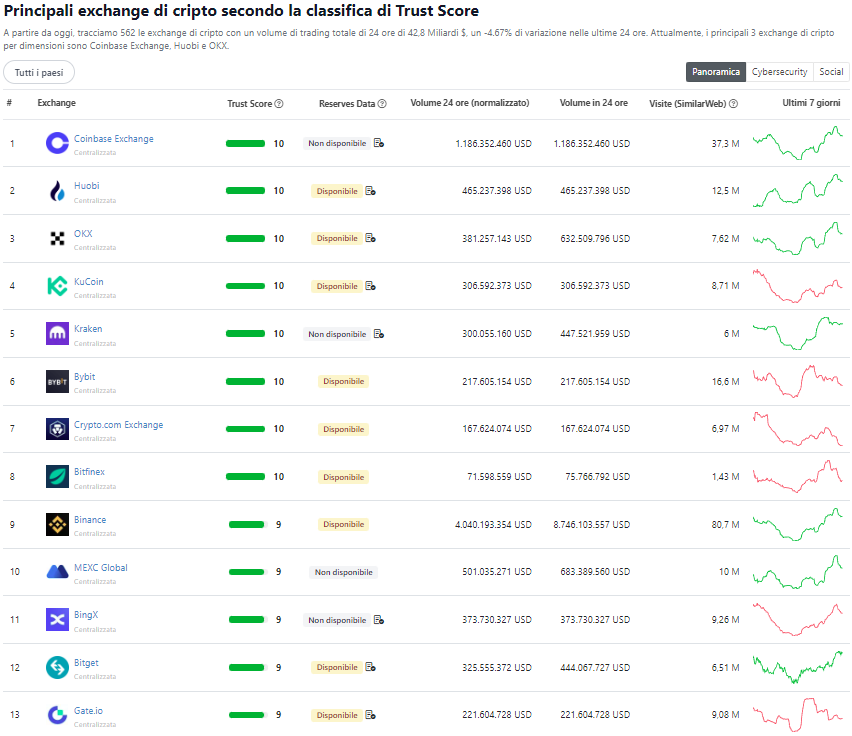This screenshot has height=736, width=852.
Task: Click Binance Disponibile reserves badge
Action: (x=343, y=524)
